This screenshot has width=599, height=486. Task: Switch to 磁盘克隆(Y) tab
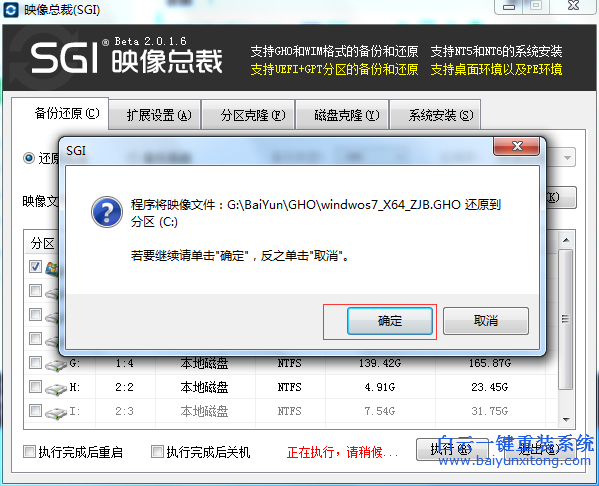tap(342, 115)
